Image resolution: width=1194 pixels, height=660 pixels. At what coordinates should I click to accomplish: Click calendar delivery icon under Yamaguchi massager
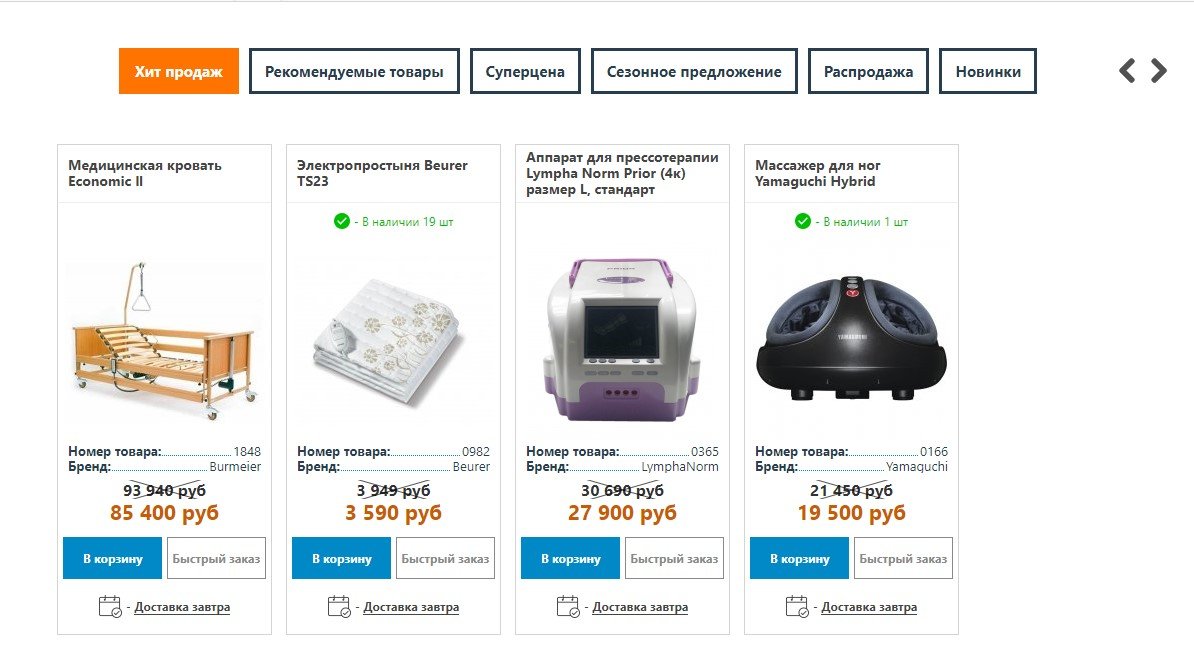pos(797,606)
